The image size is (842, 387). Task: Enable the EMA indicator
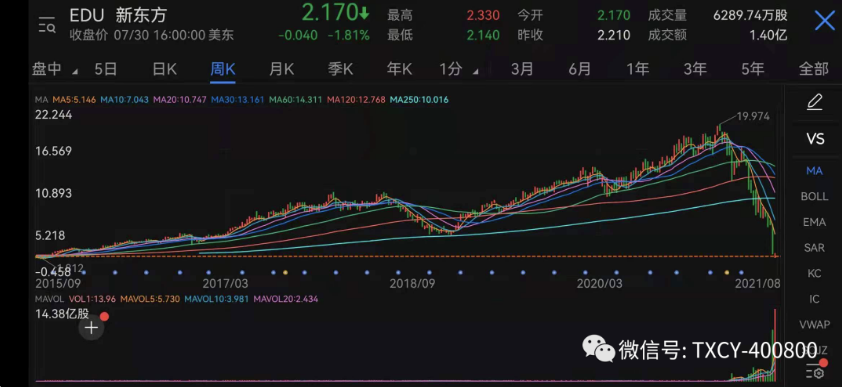pos(814,222)
